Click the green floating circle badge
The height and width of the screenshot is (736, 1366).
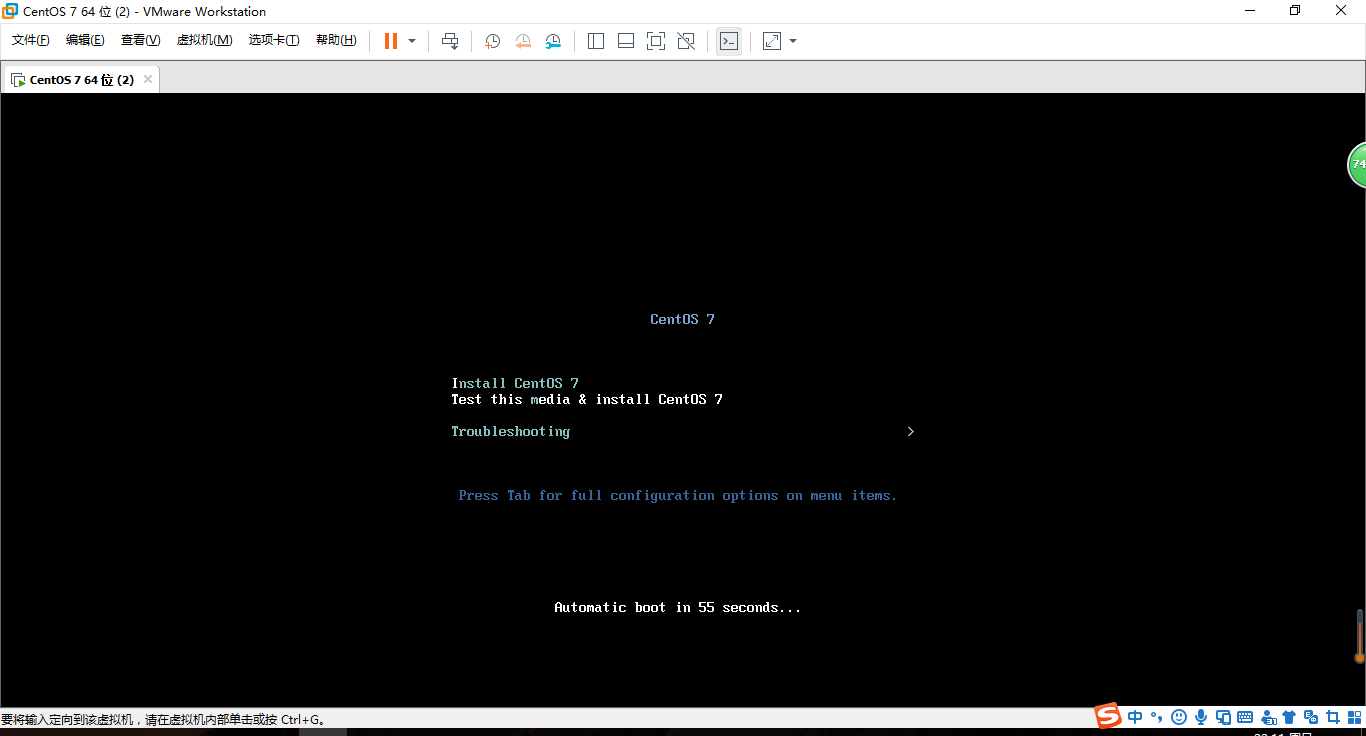pyautogui.click(x=1357, y=165)
